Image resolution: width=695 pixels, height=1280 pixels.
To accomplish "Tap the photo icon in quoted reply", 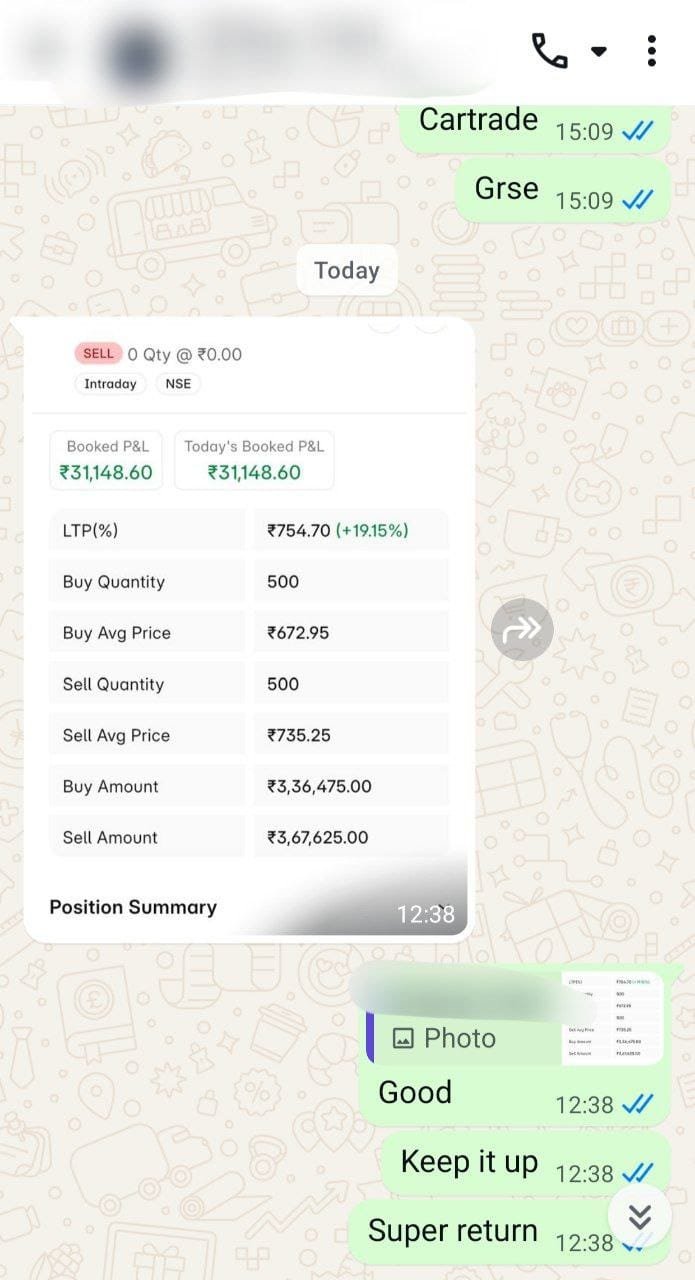I will pyautogui.click(x=403, y=1039).
